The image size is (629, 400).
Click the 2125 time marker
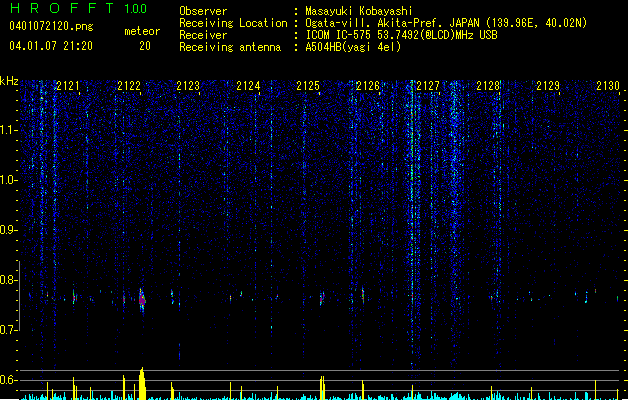click(x=308, y=85)
